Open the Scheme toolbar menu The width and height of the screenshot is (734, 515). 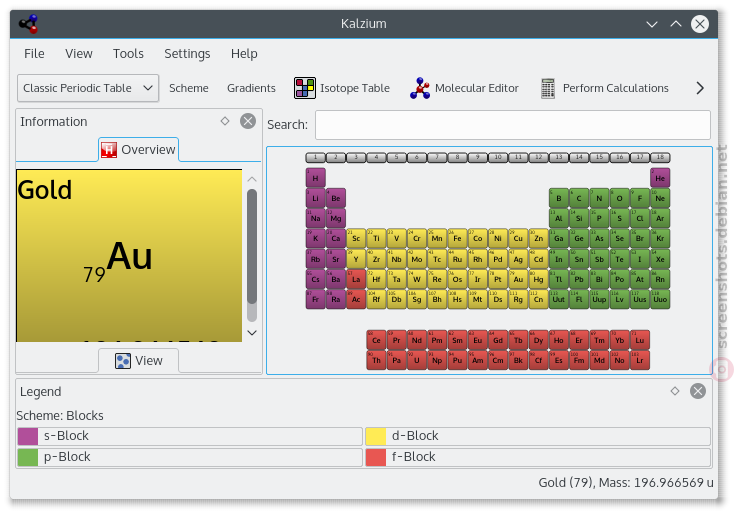coord(189,88)
